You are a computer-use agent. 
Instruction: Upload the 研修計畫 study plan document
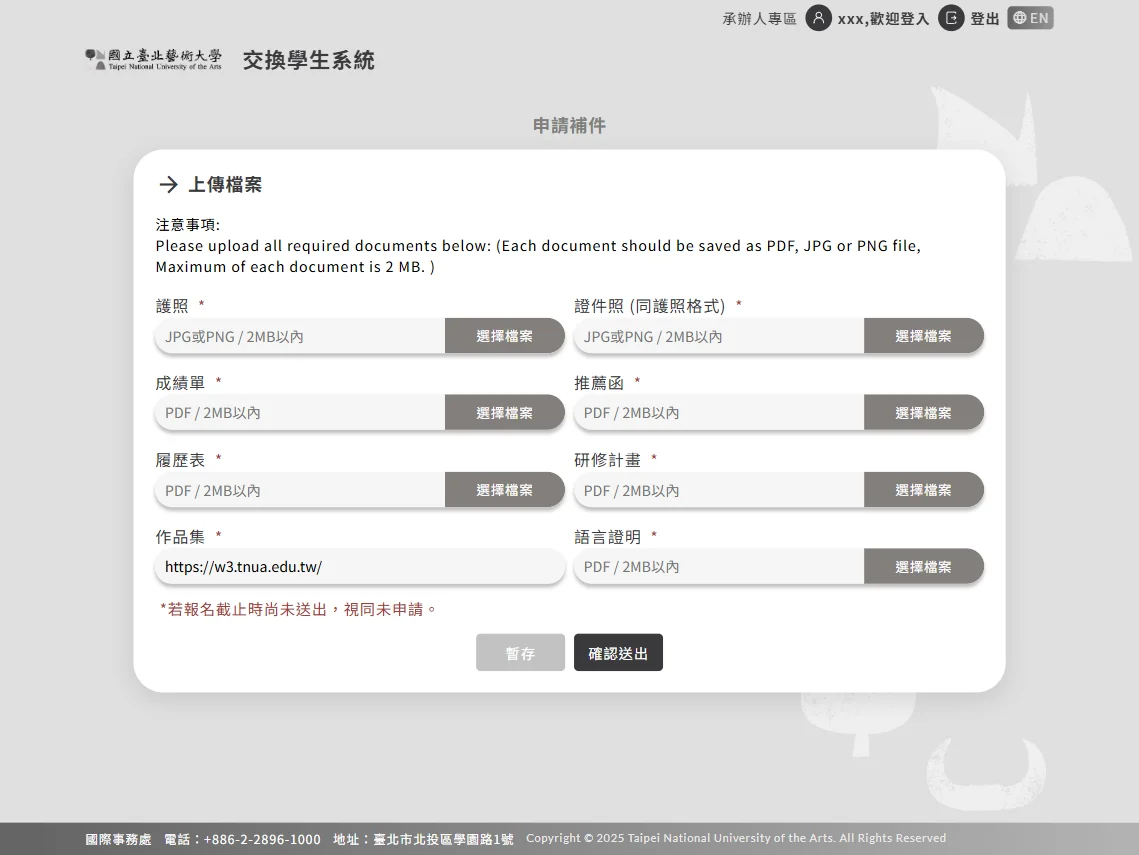click(923, 489)
